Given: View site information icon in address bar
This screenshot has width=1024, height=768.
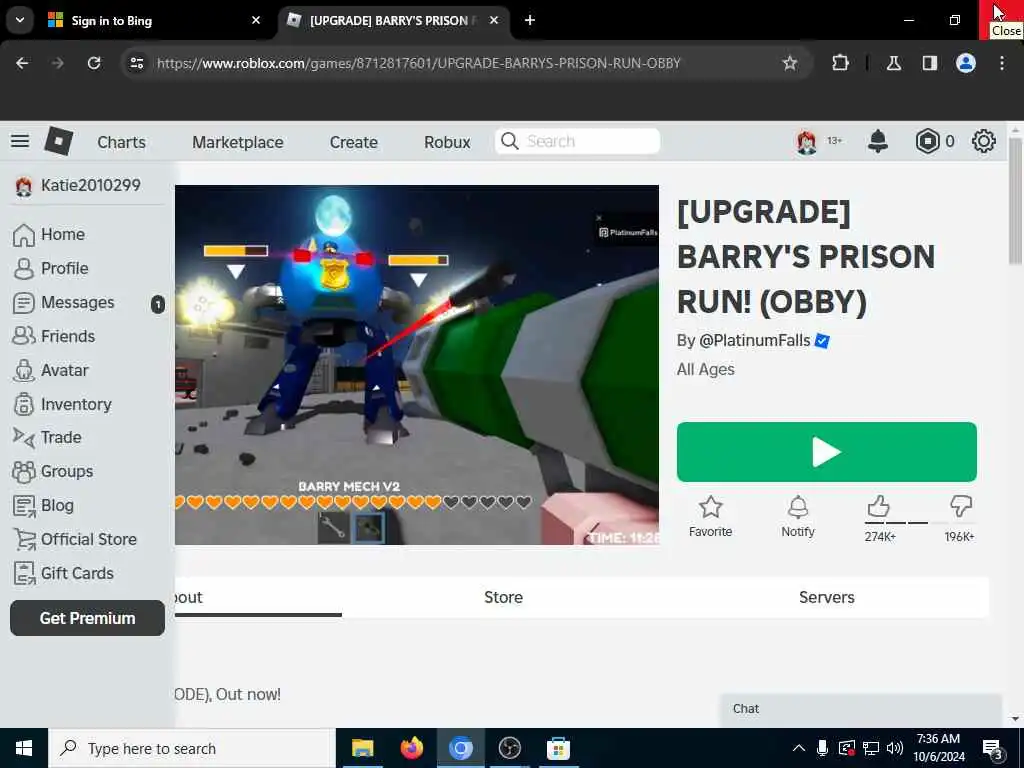Looking at the screenshot, I should coord(136,63).
